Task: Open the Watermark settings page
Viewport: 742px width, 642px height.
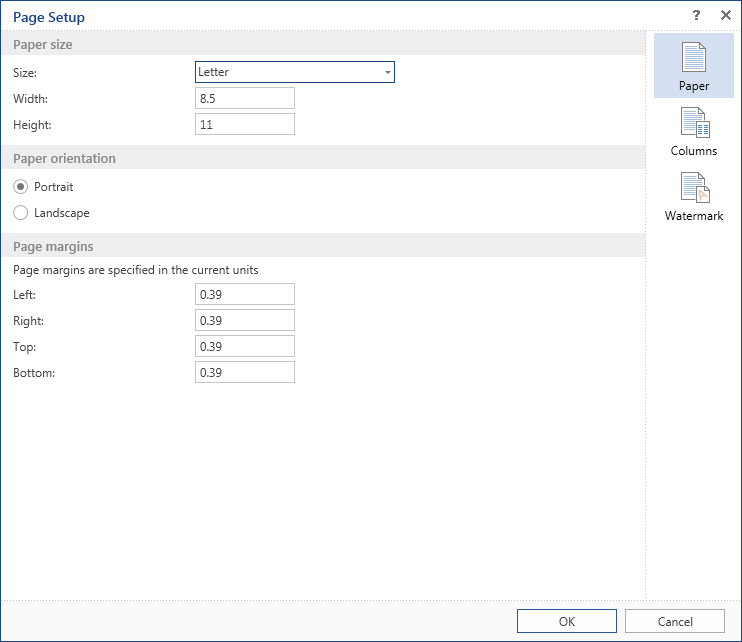Action: pos(693,196)
